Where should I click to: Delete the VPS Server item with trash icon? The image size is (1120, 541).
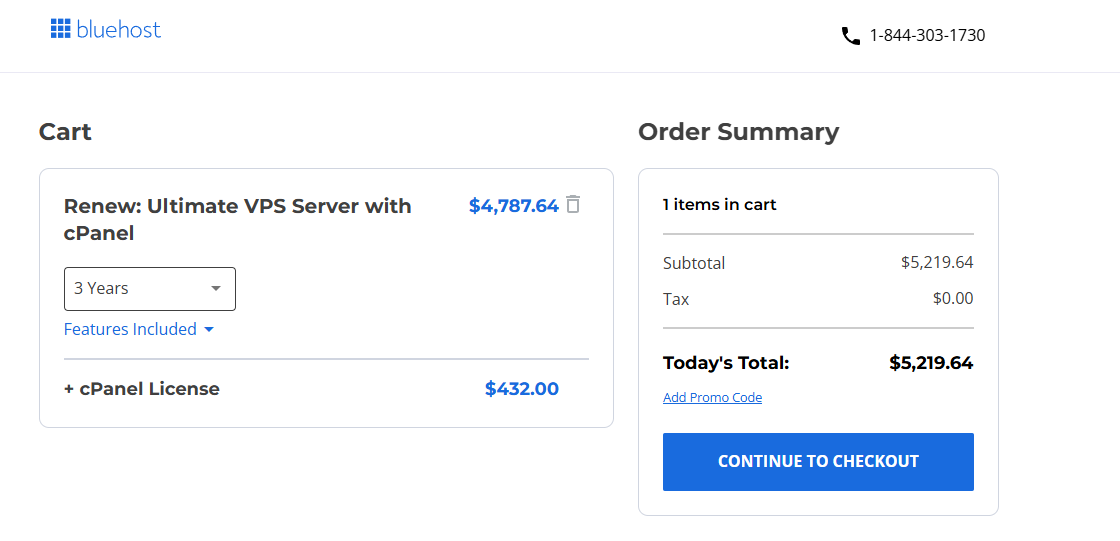(573, 205)
